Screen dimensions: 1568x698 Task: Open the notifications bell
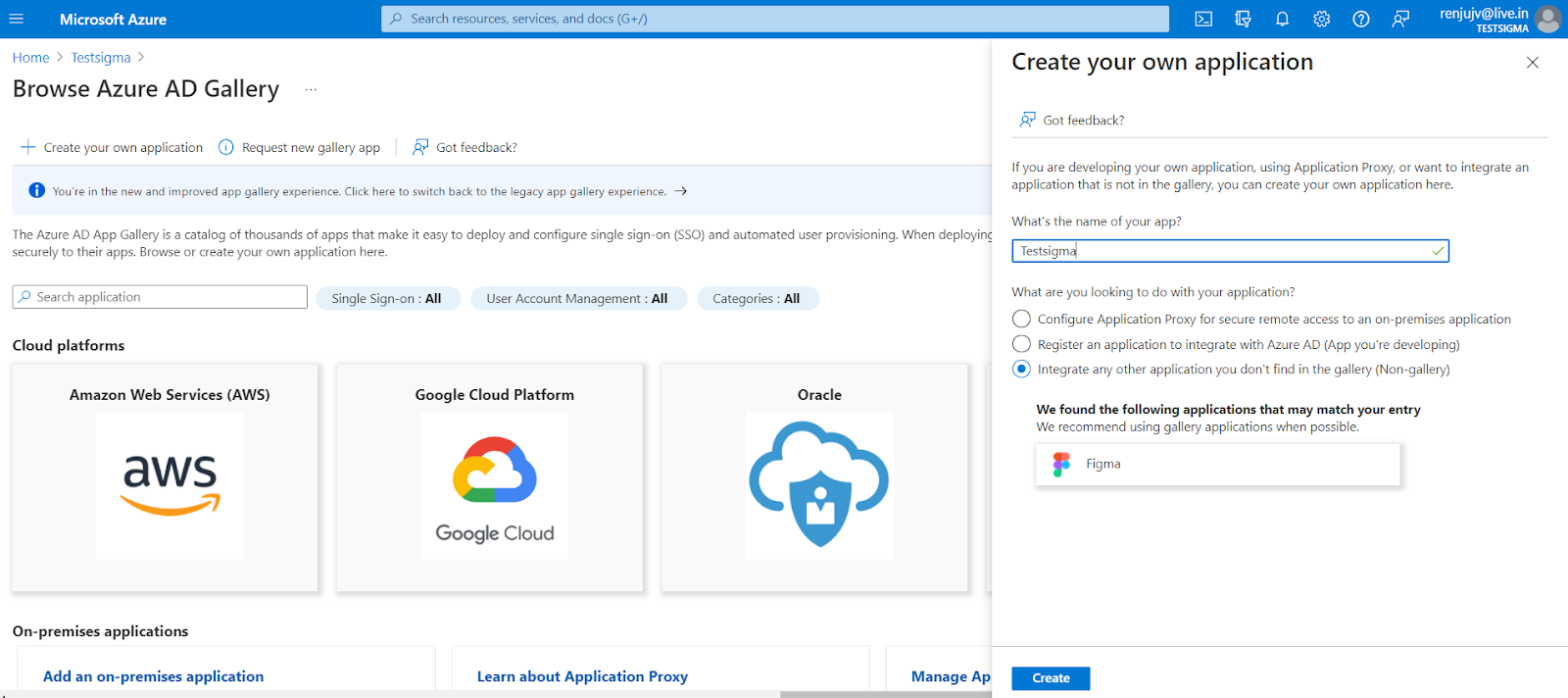(1282, 19)
